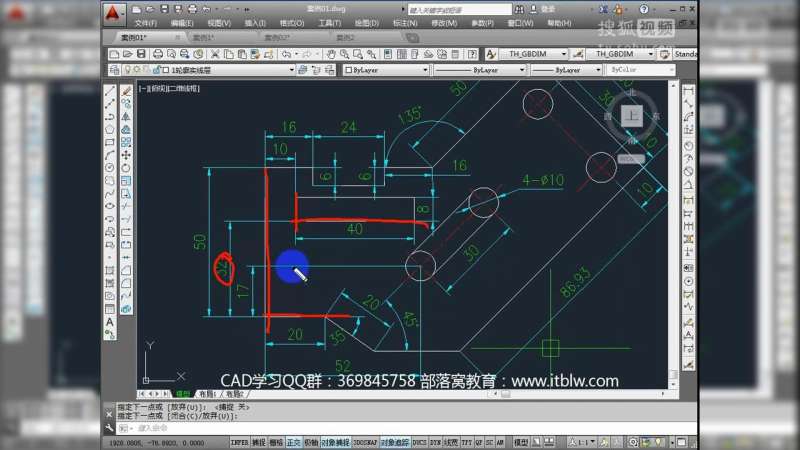Click the Save icon in standard toolbar

tap(145, 54)
